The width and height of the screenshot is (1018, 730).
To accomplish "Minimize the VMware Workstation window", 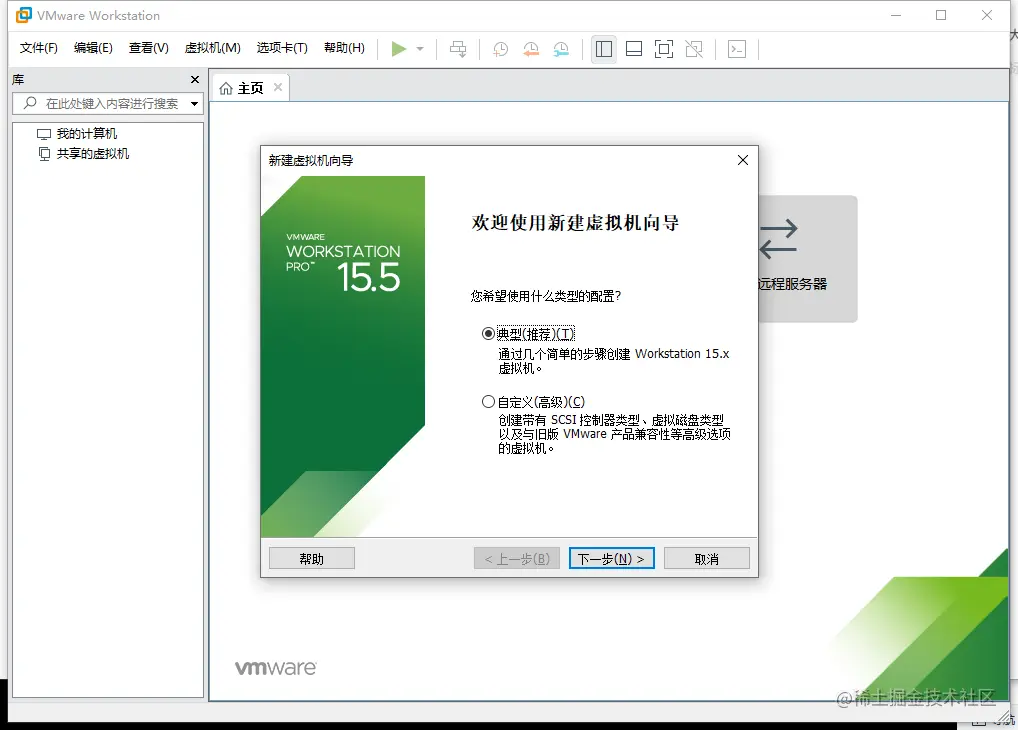I will tap(896, 15).
